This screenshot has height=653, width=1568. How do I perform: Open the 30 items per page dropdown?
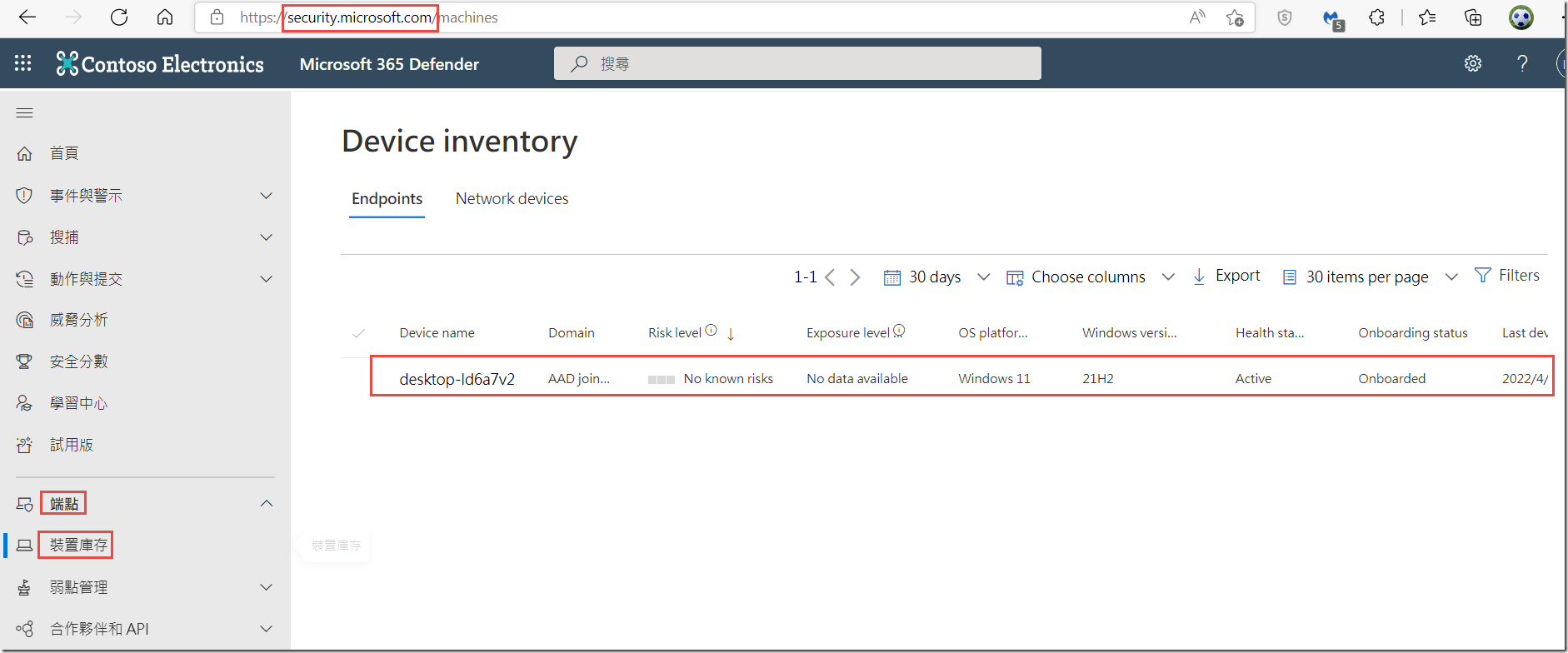tap(1370, 277)
